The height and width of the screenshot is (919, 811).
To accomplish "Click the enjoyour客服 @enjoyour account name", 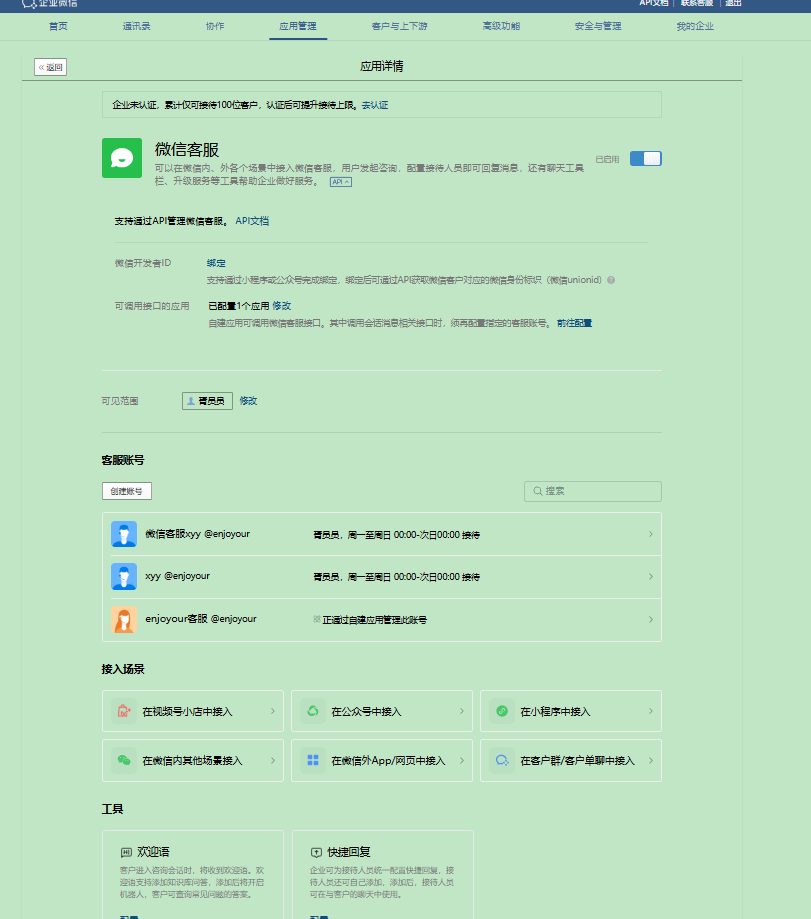I will coord(201,619).
